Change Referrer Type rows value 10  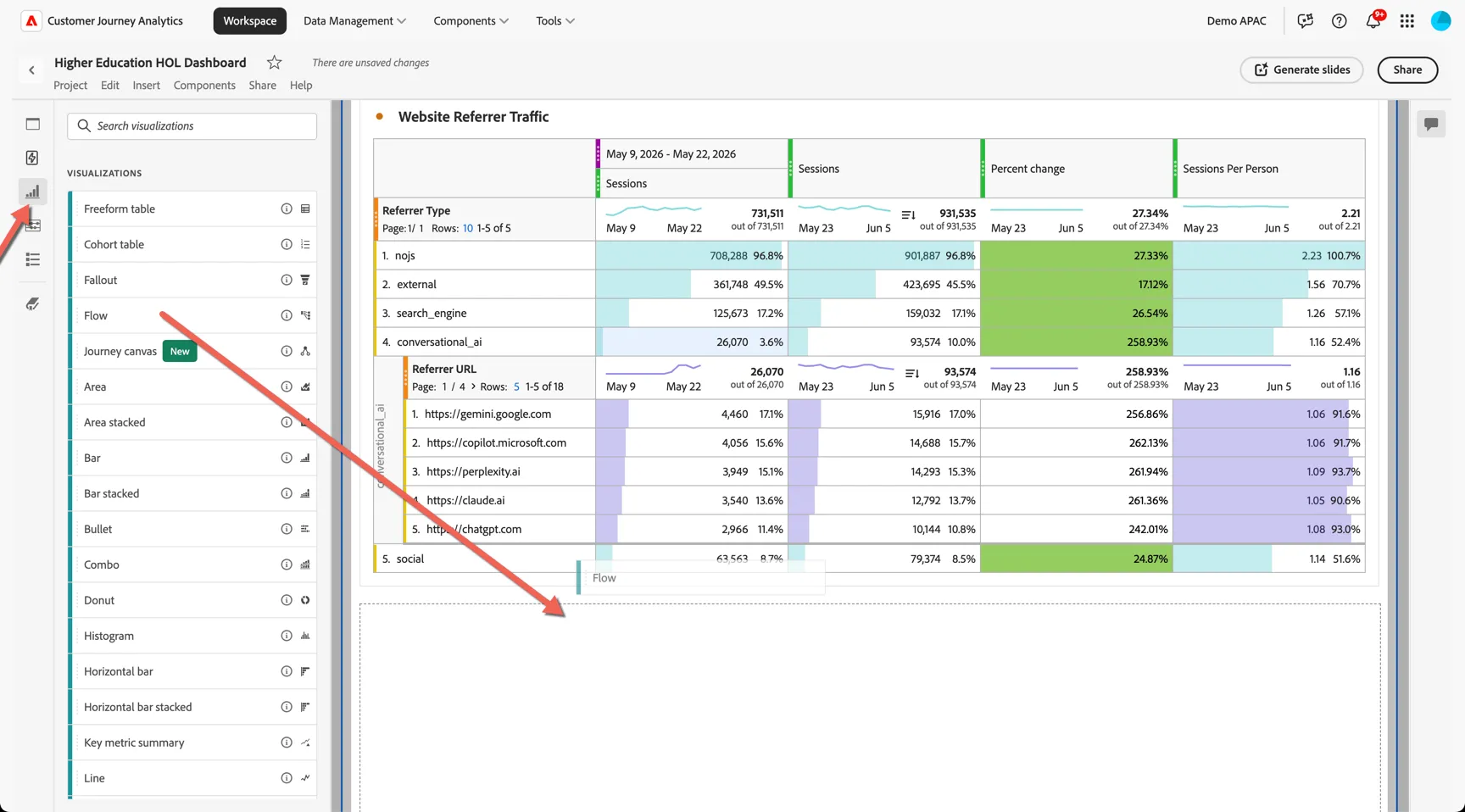coord(468,228)
